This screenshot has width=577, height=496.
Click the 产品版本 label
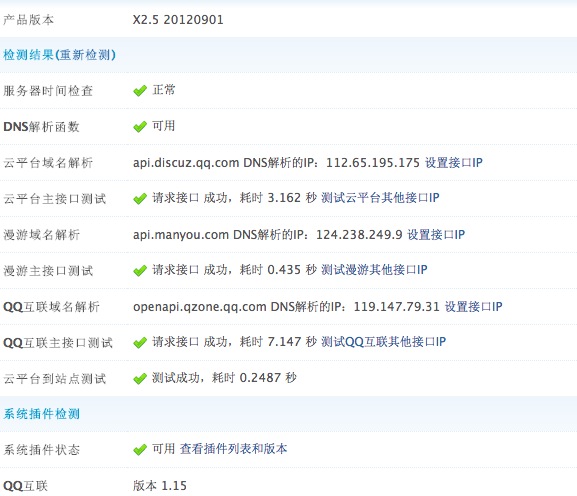29,20
